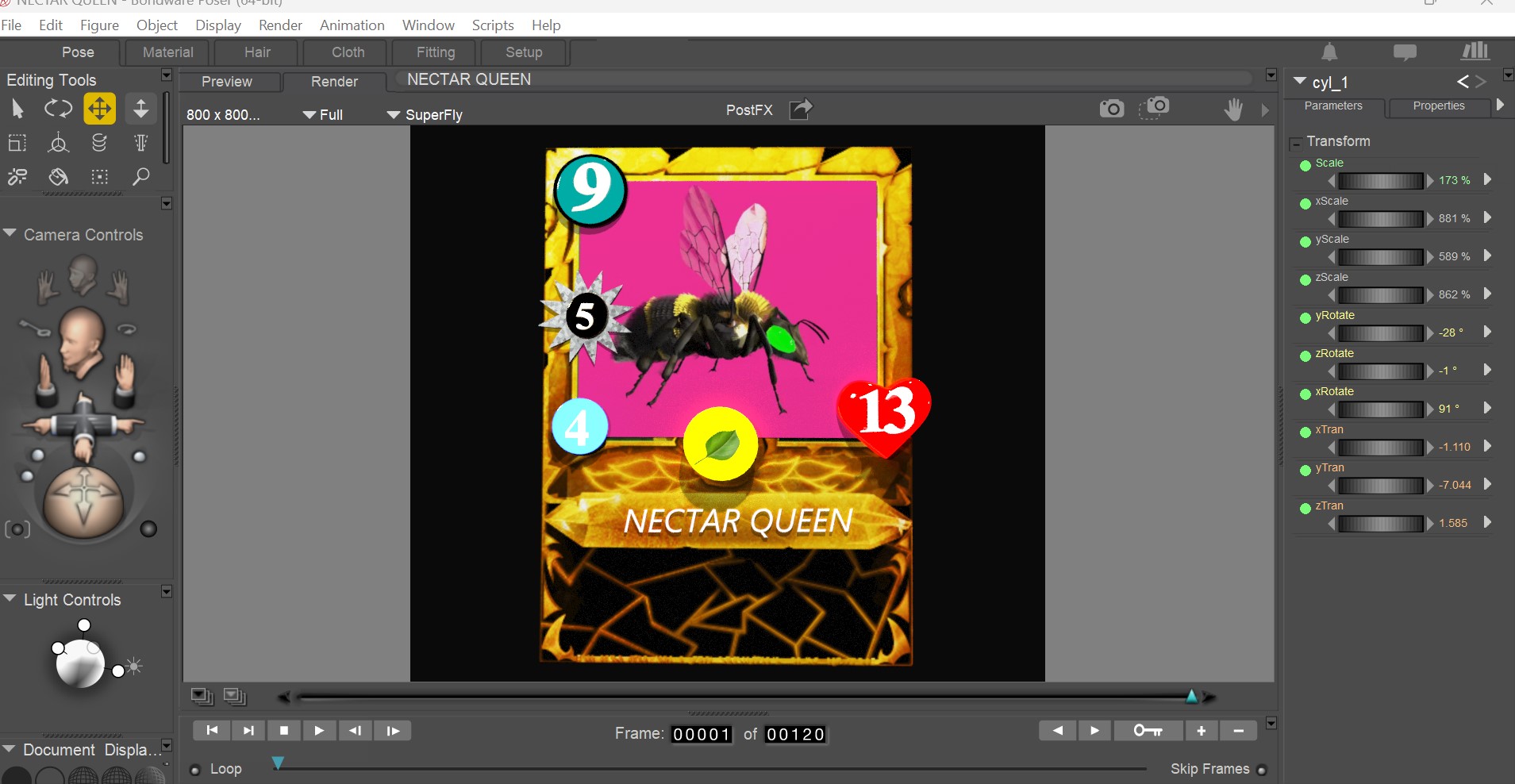The image size is (1515, 784).
Task: Click the camera trackball sphere
Action: [x=83, y=502]
